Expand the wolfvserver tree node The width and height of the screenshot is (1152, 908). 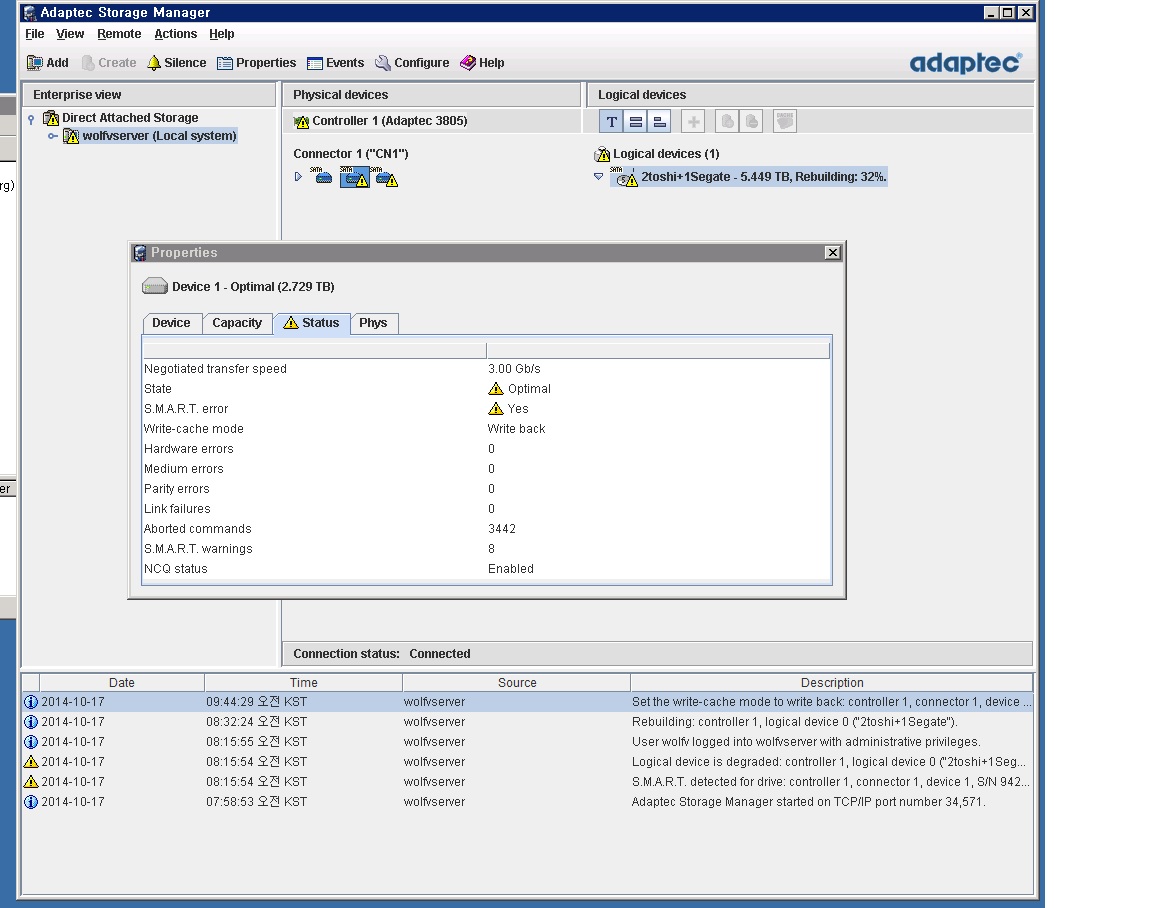53,136
